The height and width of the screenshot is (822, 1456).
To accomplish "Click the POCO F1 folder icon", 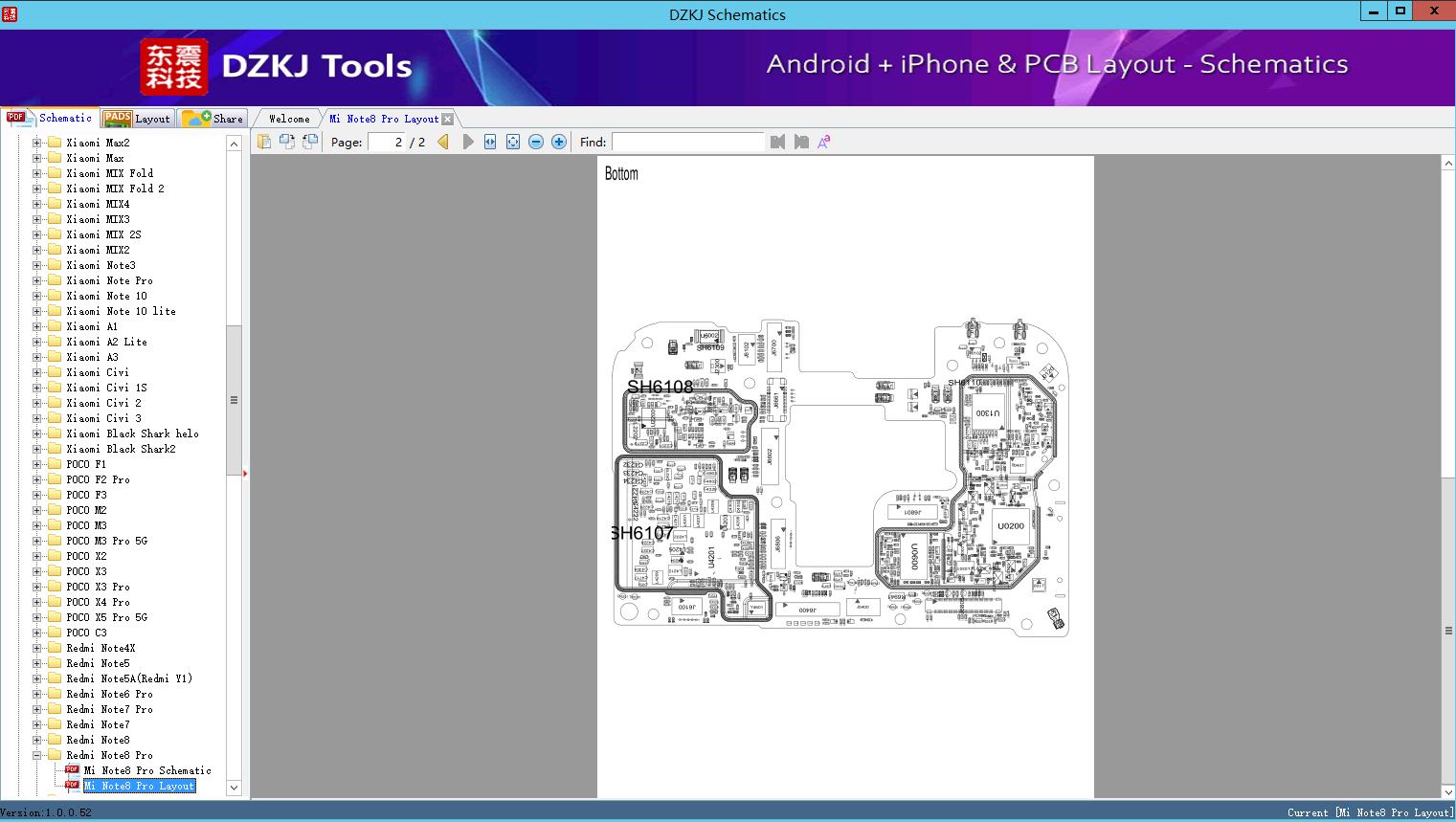I will pyautogui.click(x=55, y=464).
